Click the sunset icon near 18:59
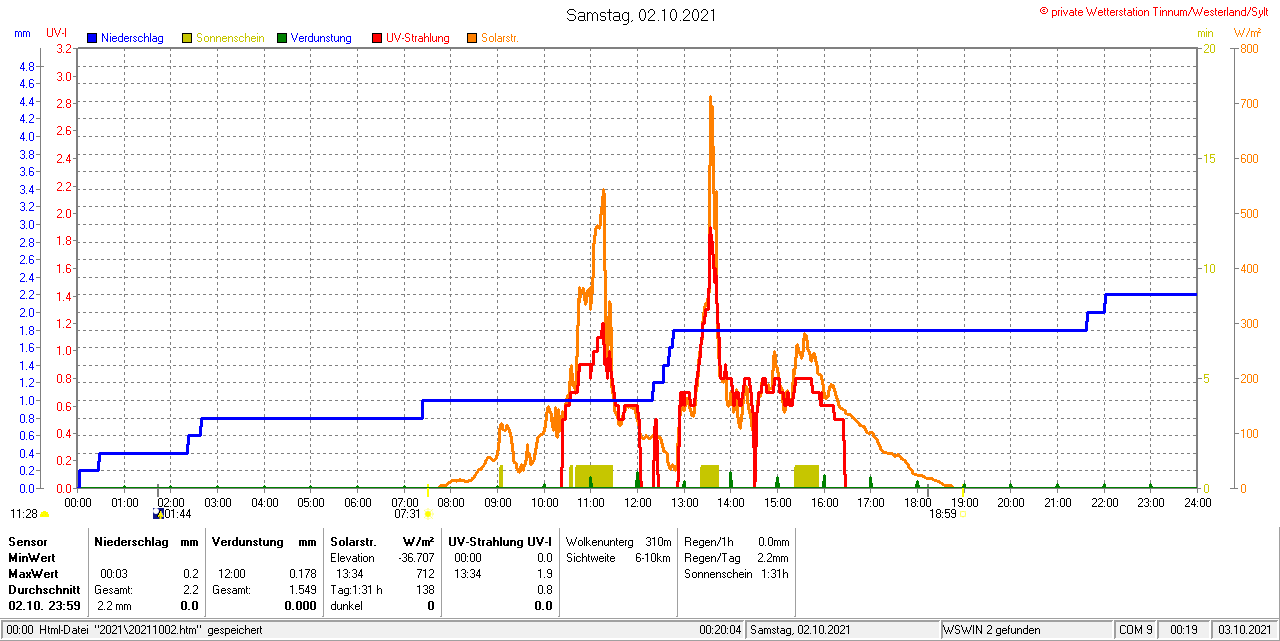This screenshot has width=1280, height=641. (962, 514)
